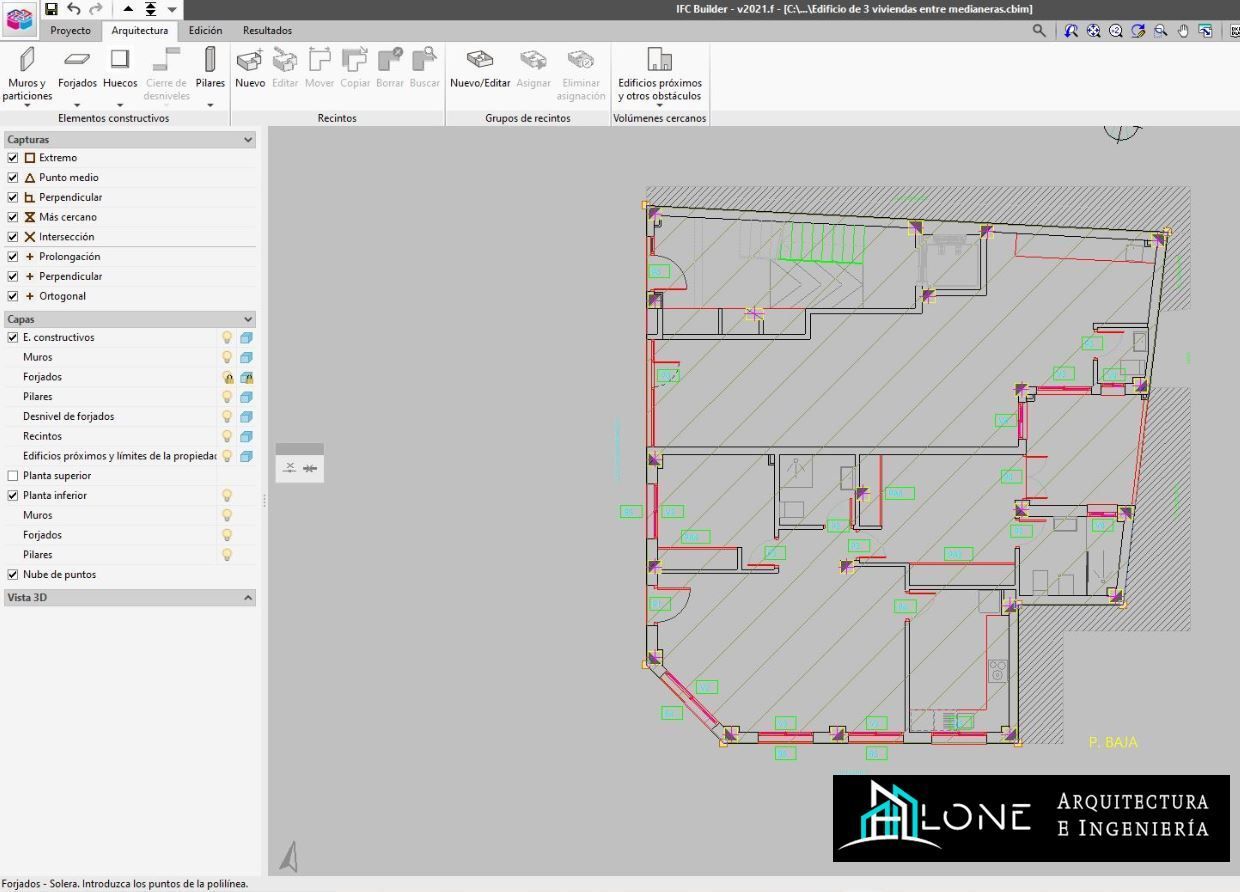
Task: Expand the Vista 3D panel
Action: pos(248,597)
